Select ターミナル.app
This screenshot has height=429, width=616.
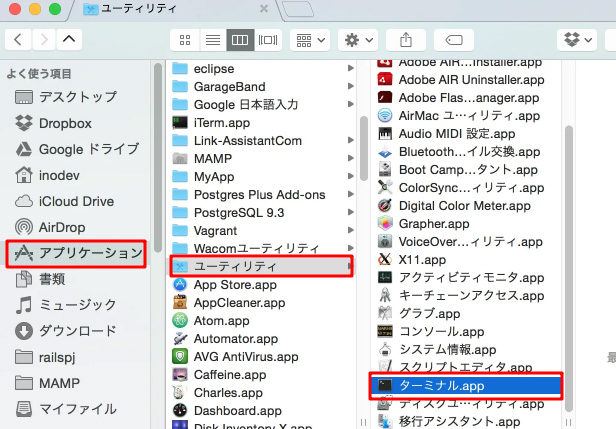(466, 385)
